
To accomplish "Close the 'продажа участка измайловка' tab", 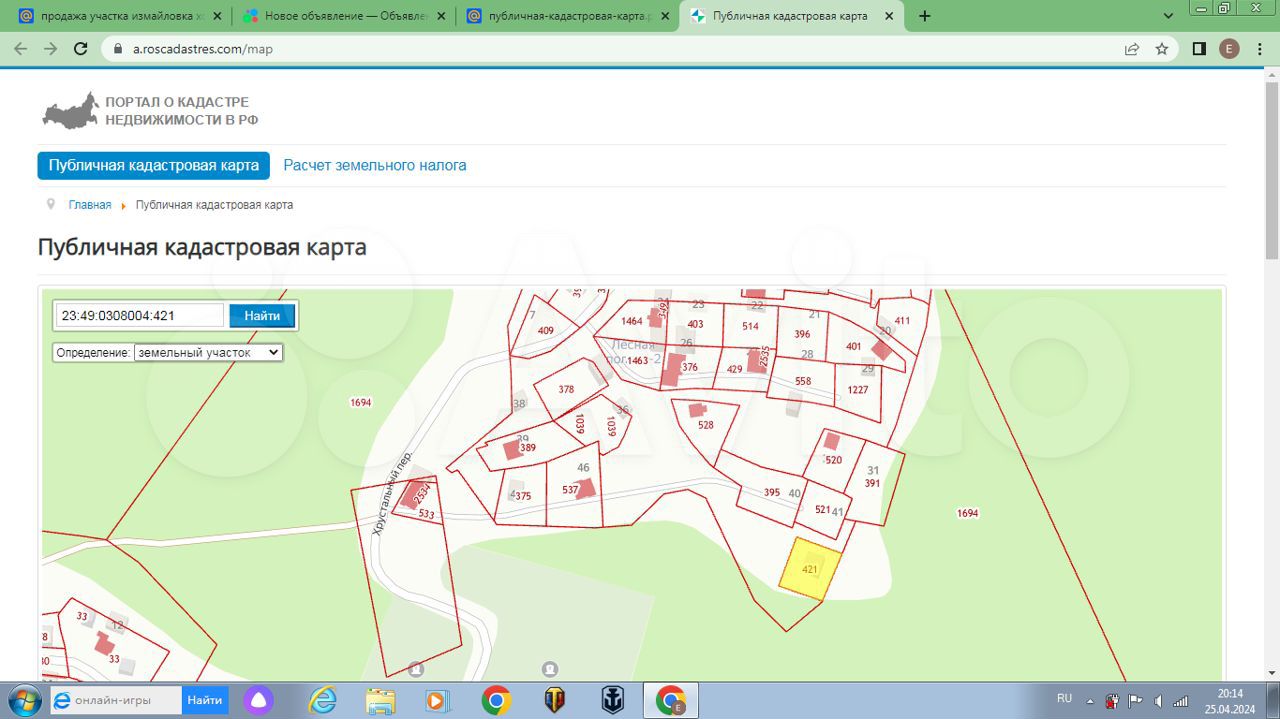I will point(217,16).
